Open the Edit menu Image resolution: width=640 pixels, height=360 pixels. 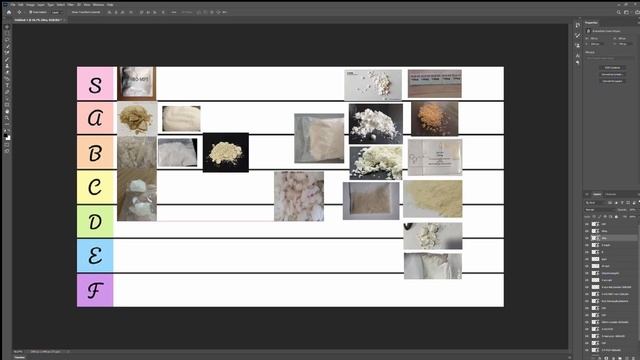tap(20, 5)
